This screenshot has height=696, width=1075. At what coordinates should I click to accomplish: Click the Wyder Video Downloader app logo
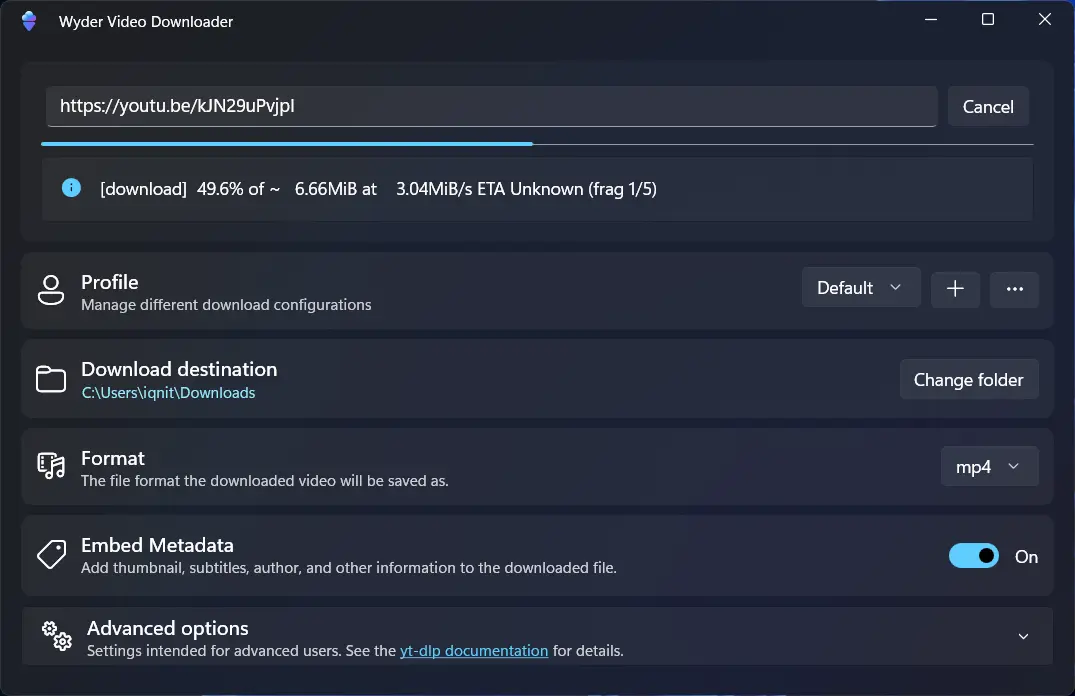(x=29, y=21)
